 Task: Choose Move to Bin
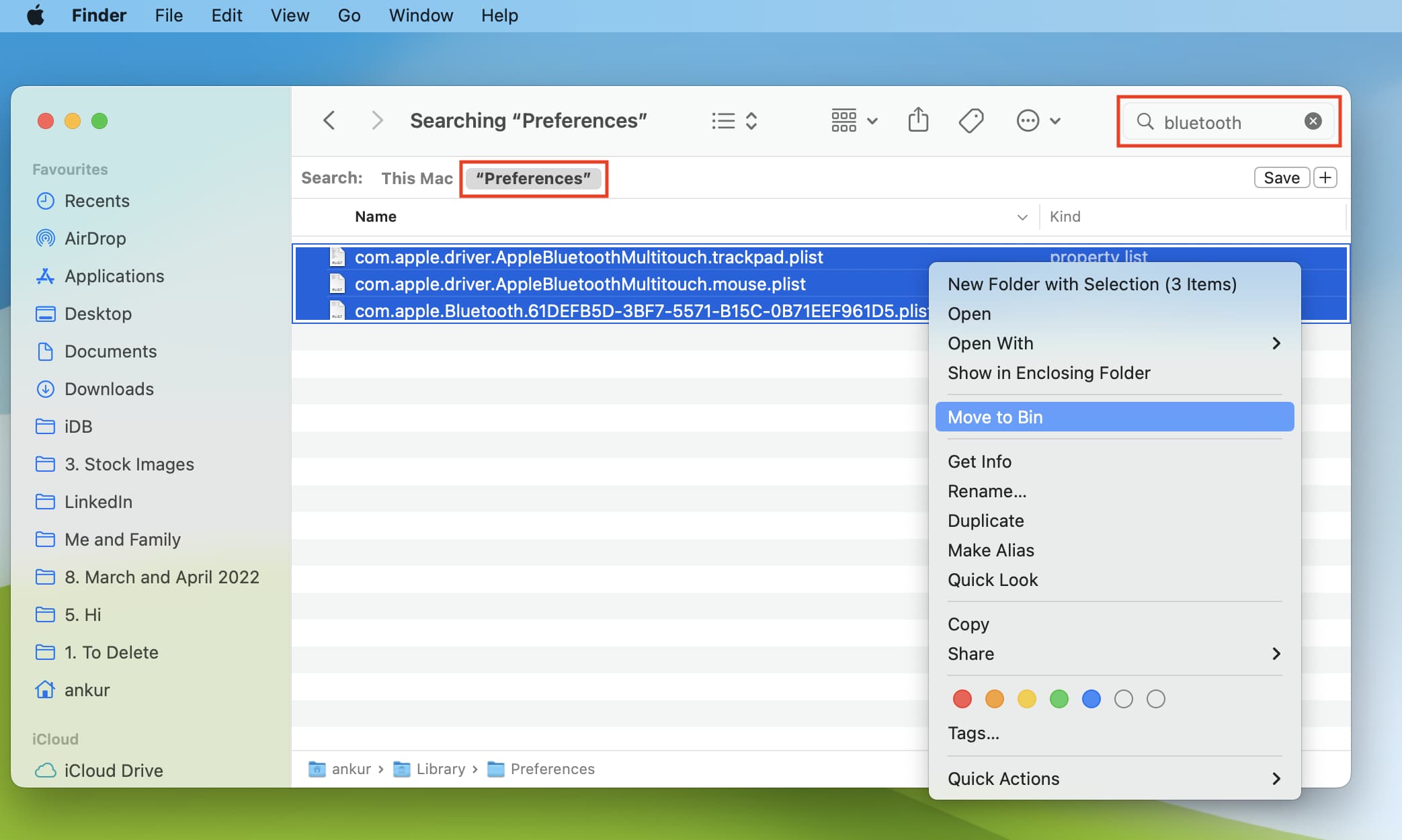(x=1114, y=417)
